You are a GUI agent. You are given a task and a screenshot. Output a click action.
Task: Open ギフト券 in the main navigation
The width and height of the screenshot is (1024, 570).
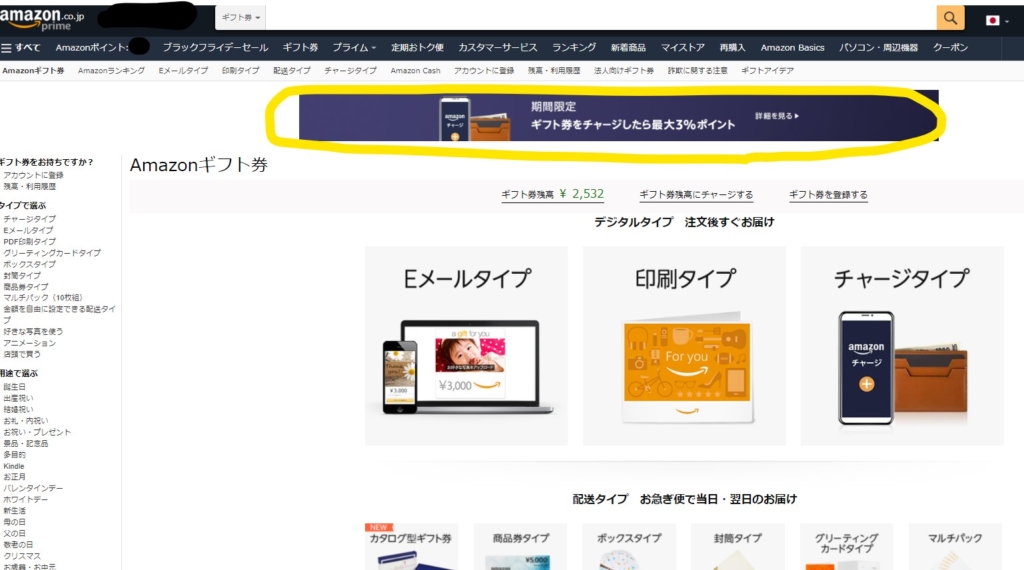coord(300,48)
